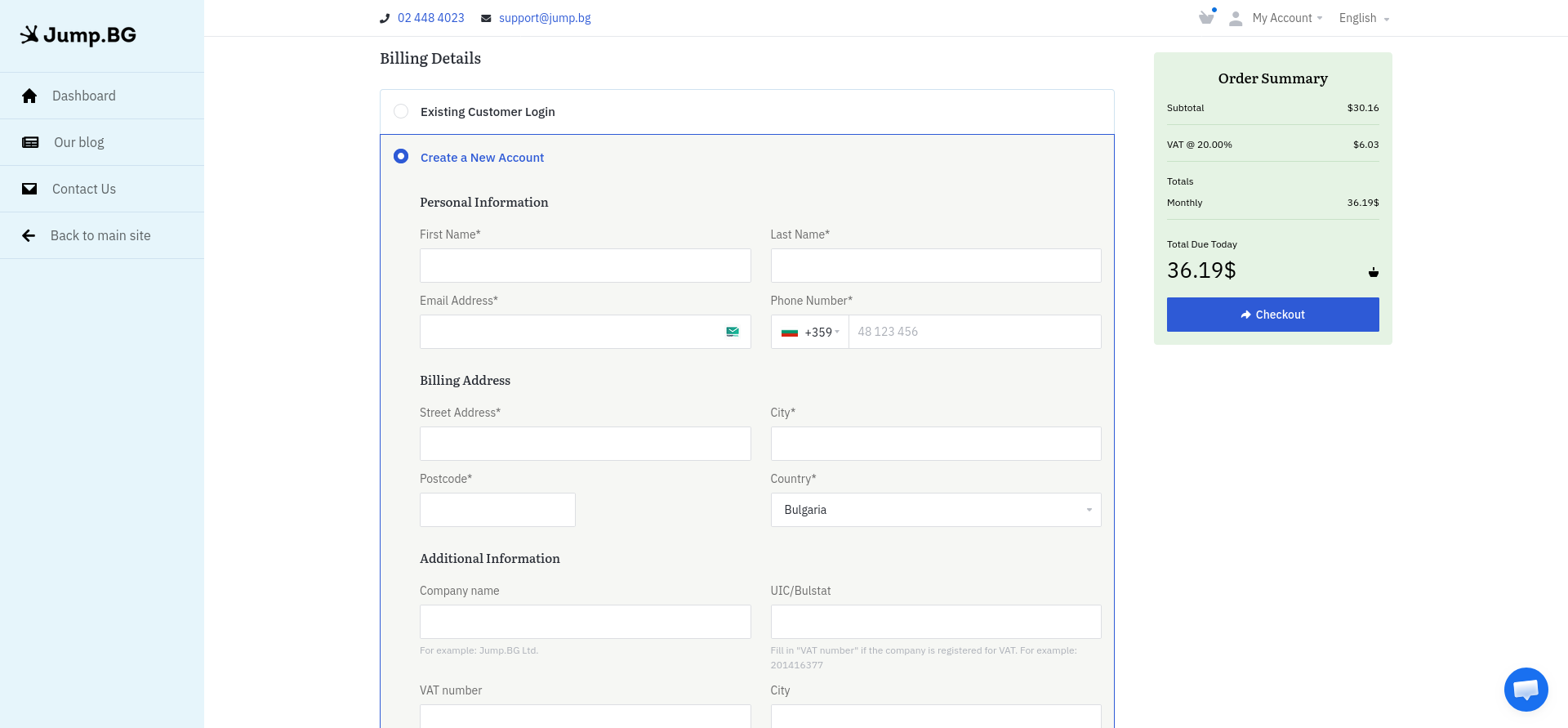The height and width of the screenshot is (728, 1568).
Task: Click the Bulgarian flag icon
Action: 789,333
